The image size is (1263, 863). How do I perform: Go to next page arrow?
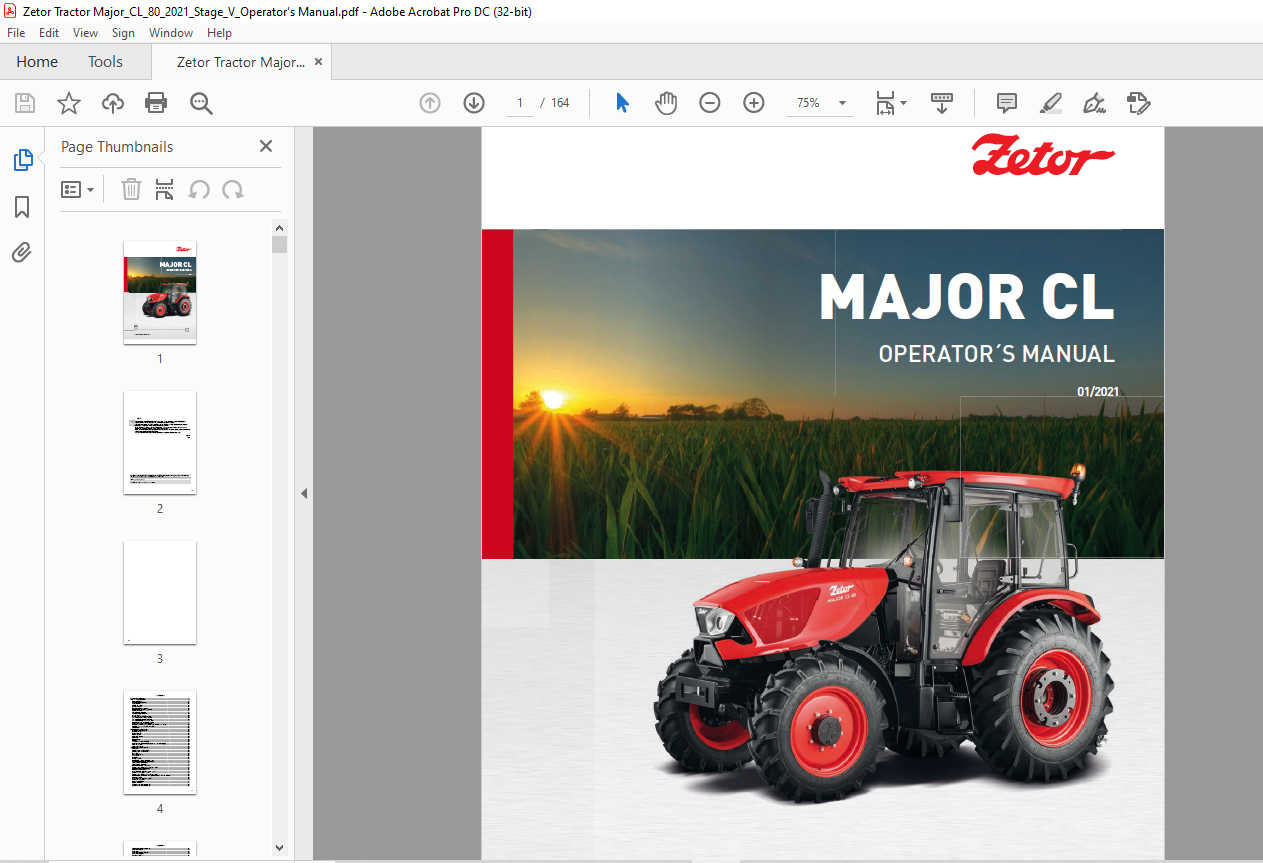click(x=474, y=103)
